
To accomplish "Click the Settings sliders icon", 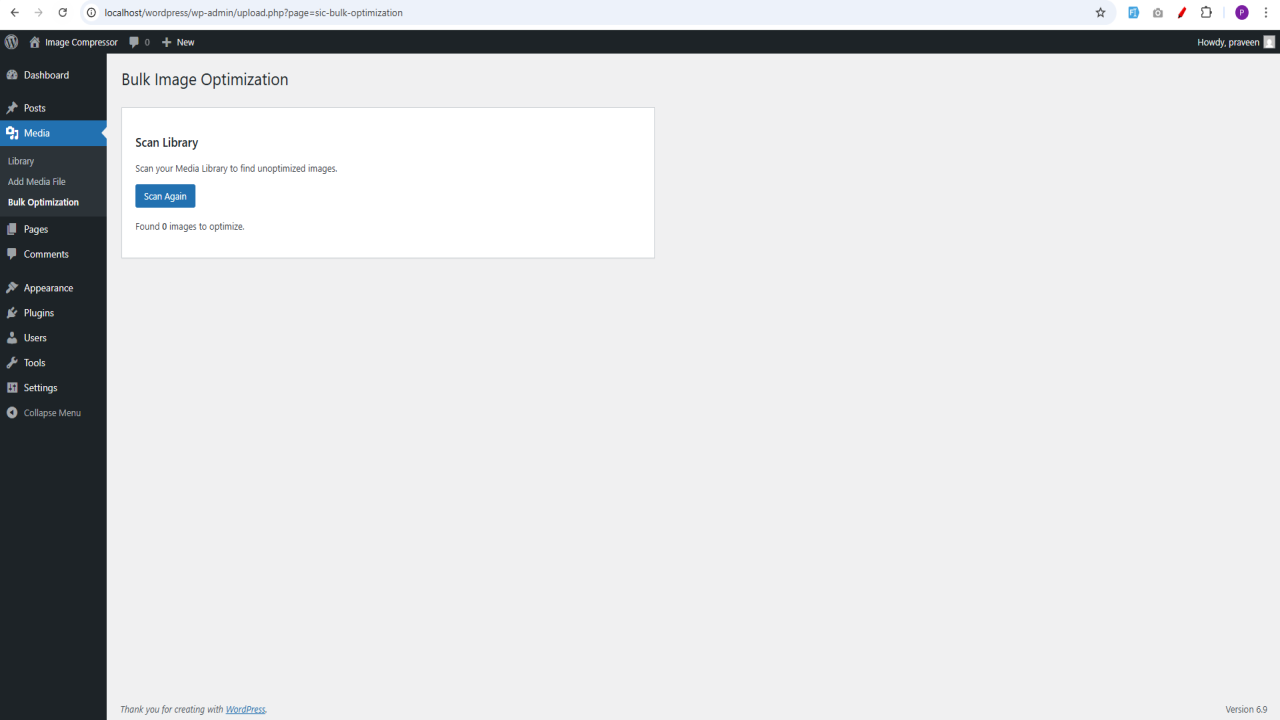I will (x=12, y=388).
